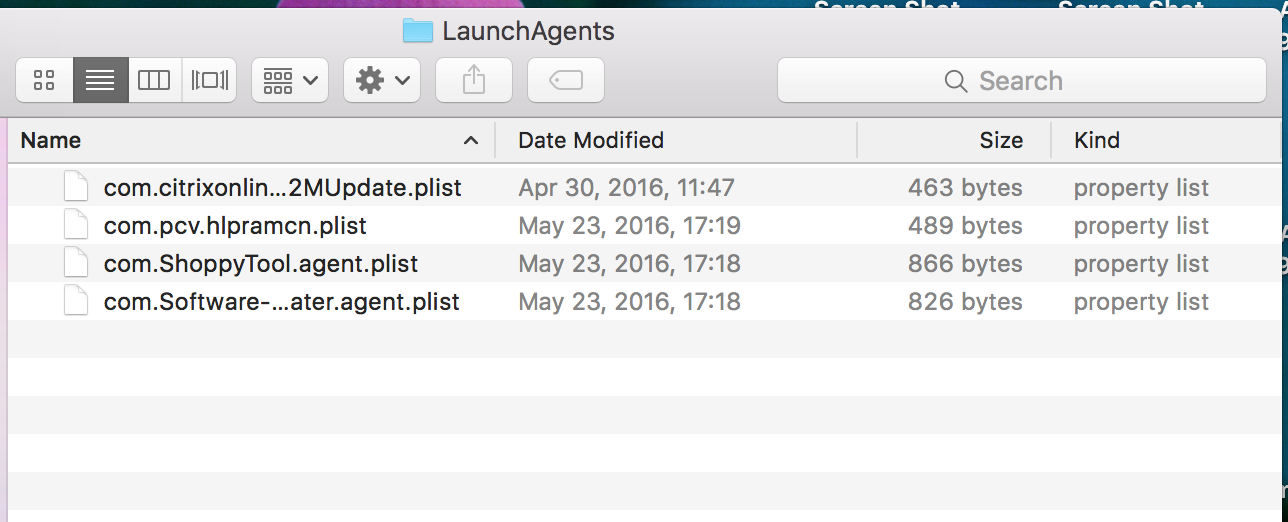1288x522 pixels.
Task: Switch to icon view
Action: [44, 81]
